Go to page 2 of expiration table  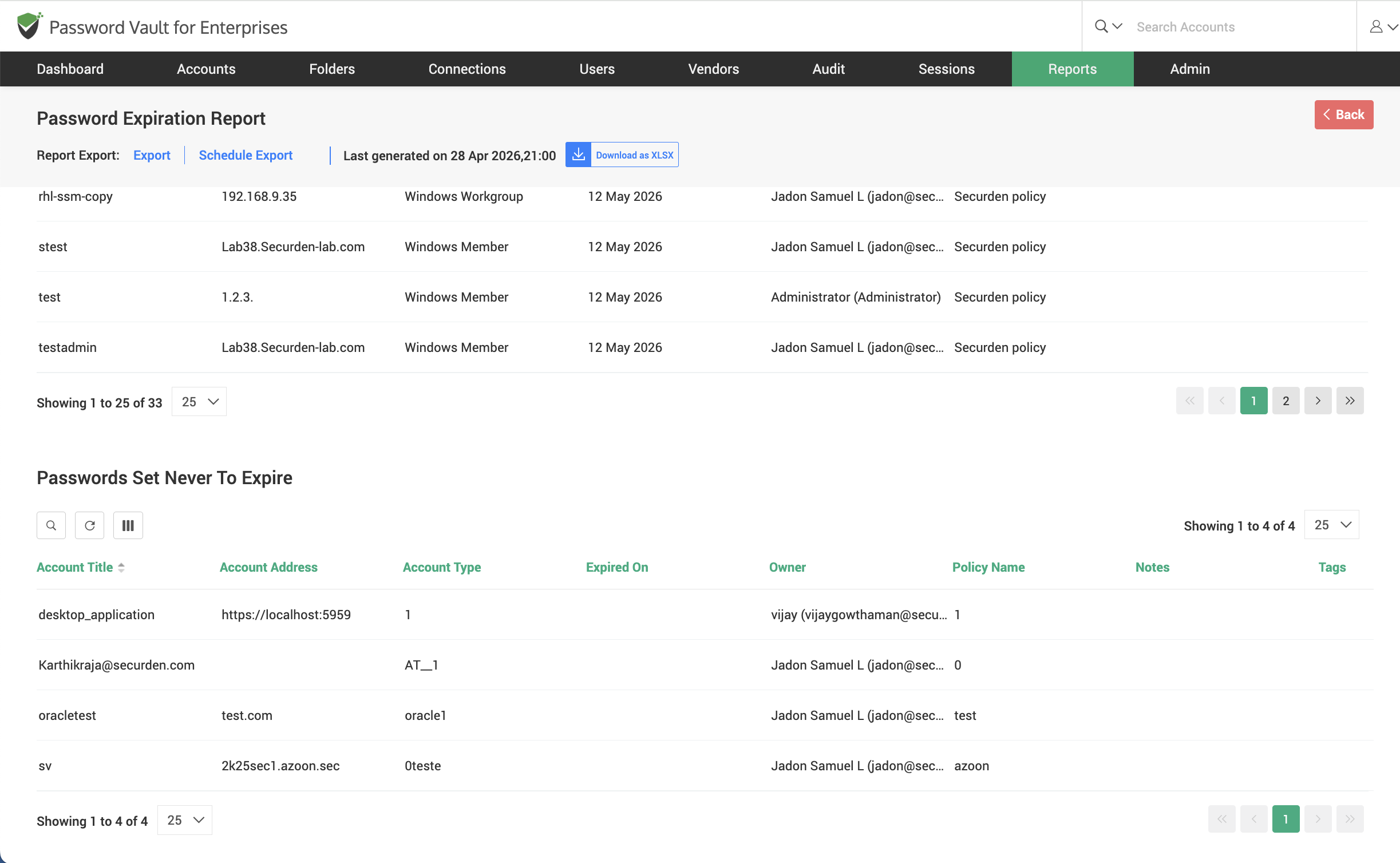pyautogui.click(x=1286, y=401)
